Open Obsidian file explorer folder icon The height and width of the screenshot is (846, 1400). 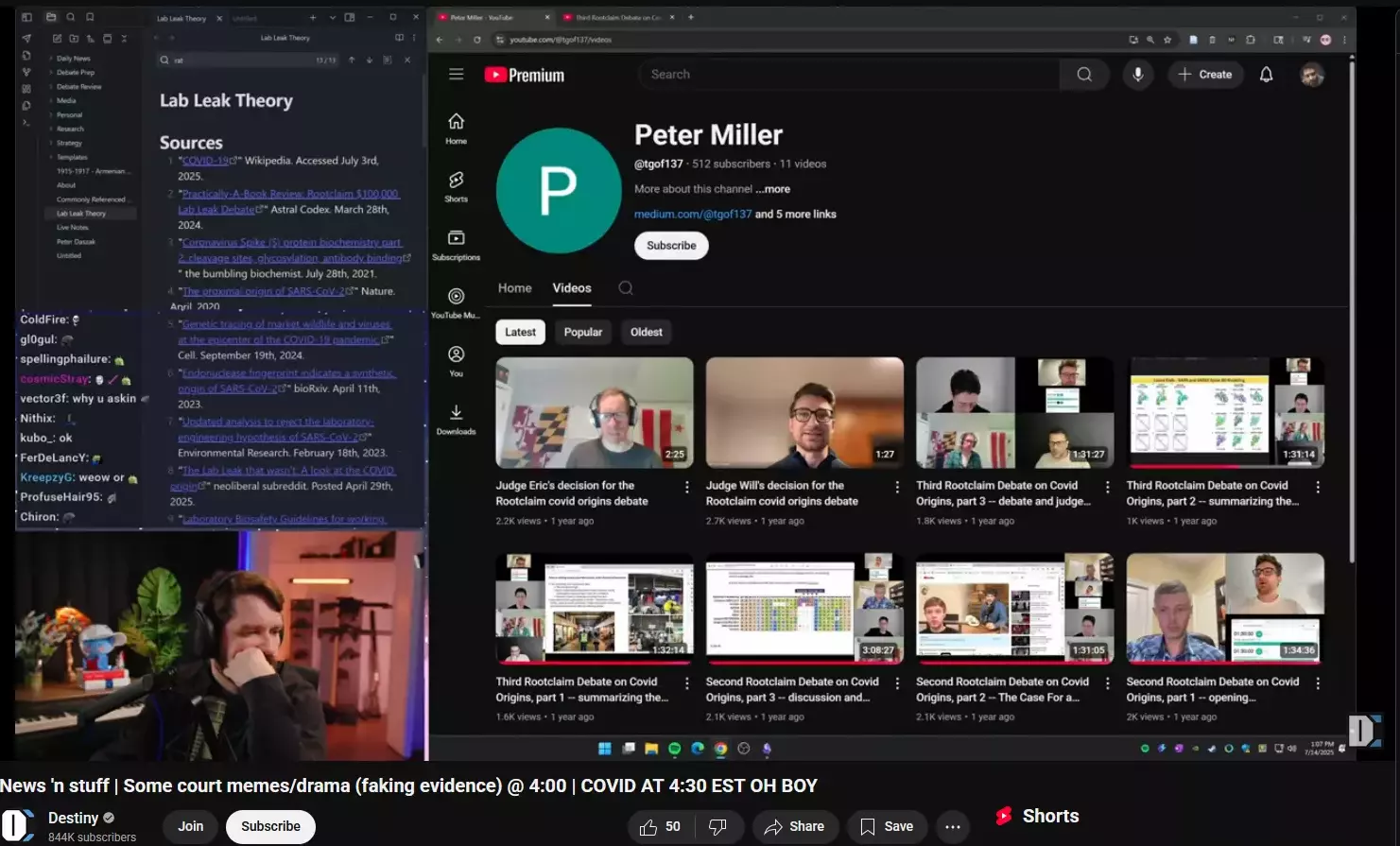pyautogui.click(x=51, y=17)
